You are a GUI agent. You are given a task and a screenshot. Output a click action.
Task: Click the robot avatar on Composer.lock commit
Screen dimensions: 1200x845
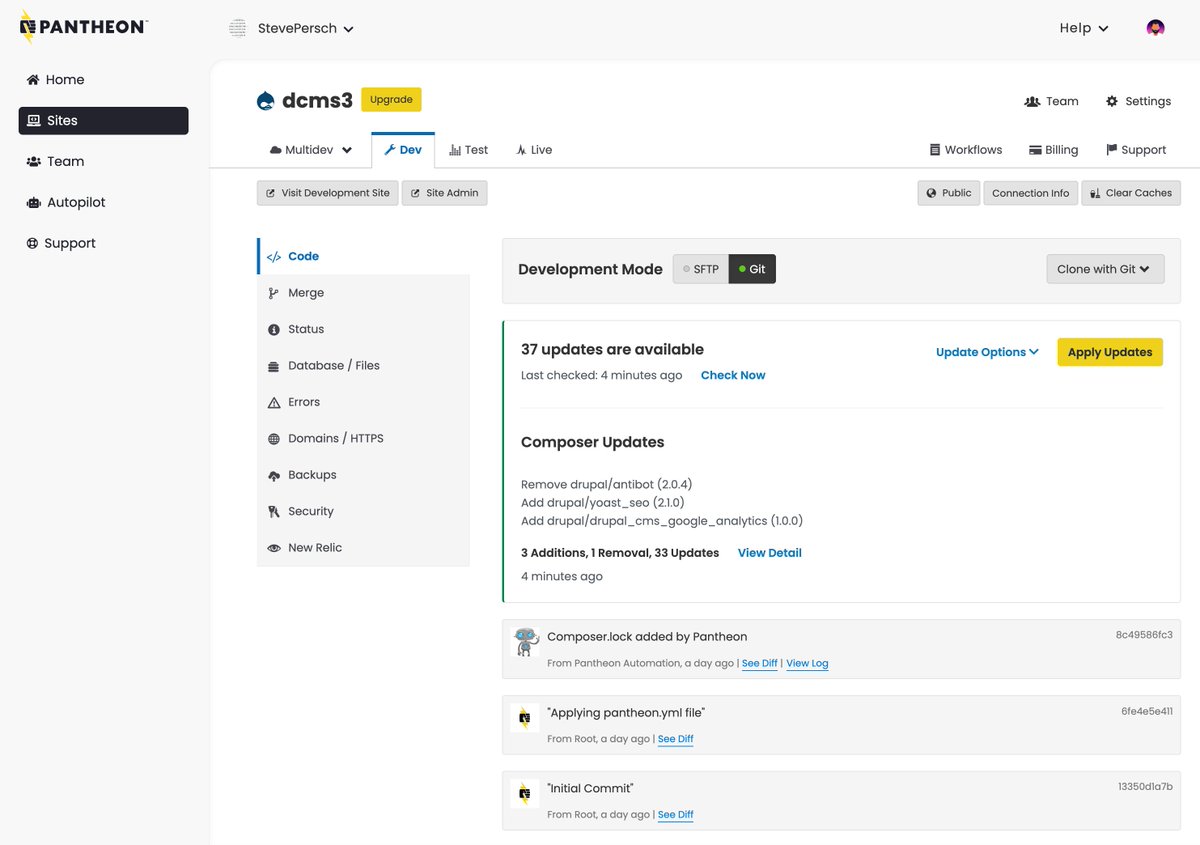pyautogui.click(x=525, y=642)
